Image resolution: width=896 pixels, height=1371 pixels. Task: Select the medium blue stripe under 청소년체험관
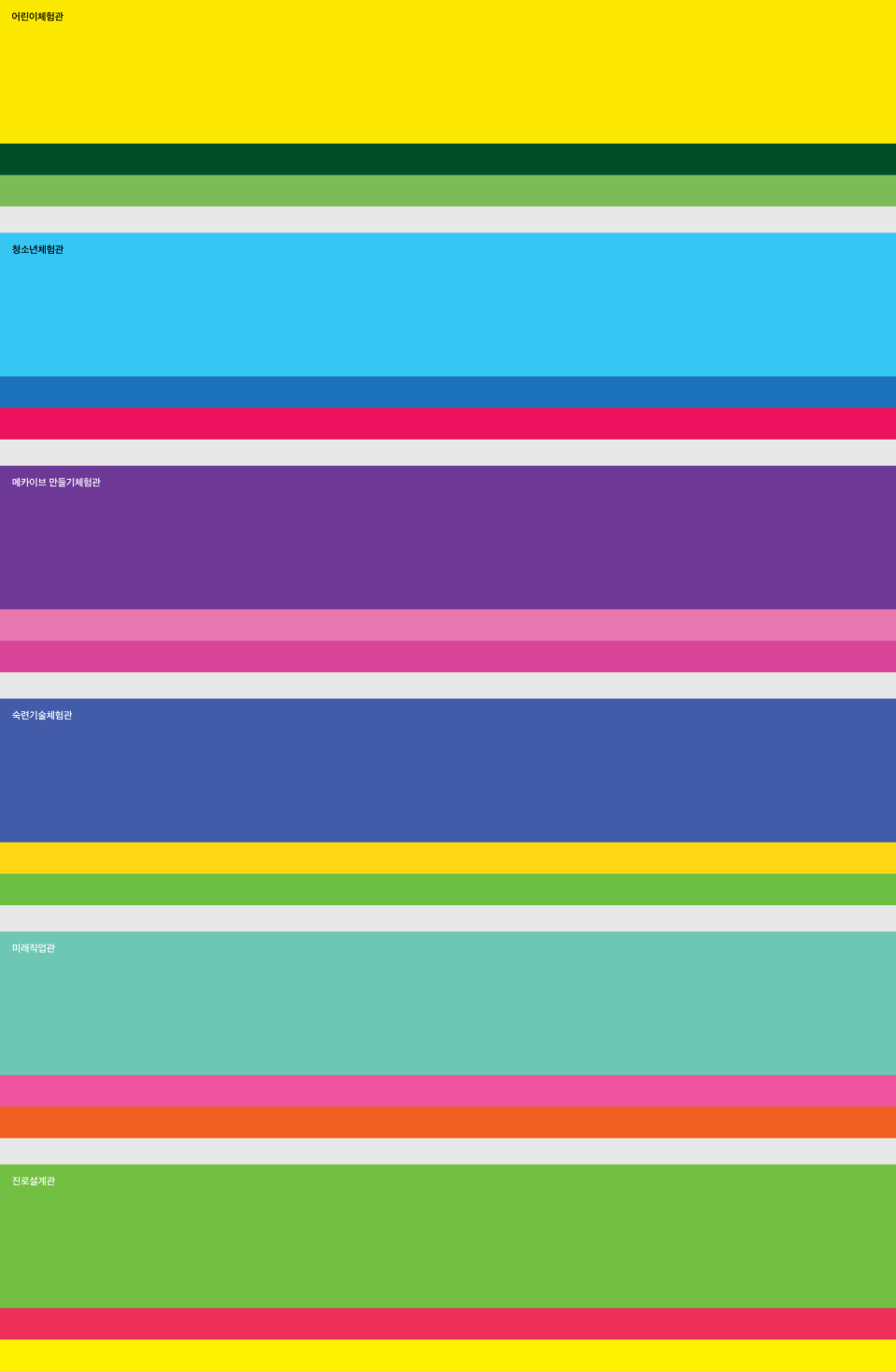tap(448, 392)
